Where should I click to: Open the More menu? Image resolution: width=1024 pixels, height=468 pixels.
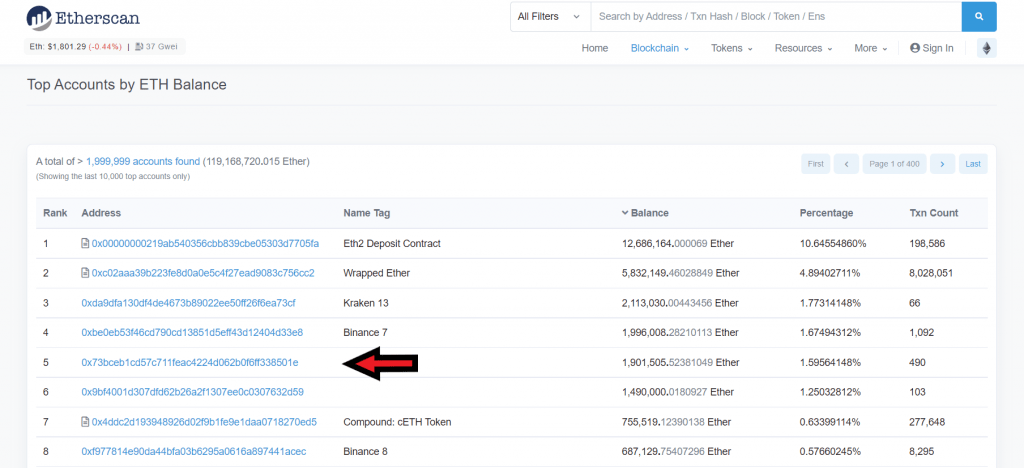point(870,48)
